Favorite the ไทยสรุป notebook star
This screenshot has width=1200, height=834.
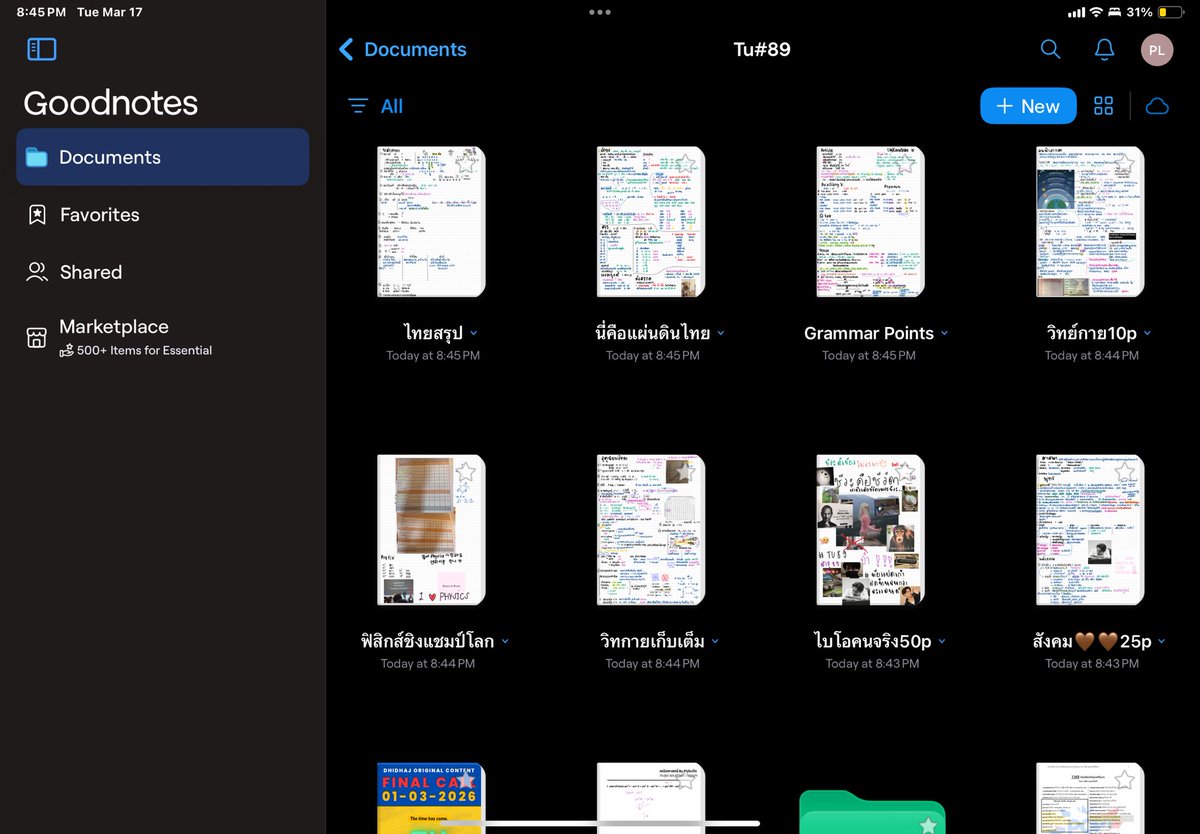point(466,164)
